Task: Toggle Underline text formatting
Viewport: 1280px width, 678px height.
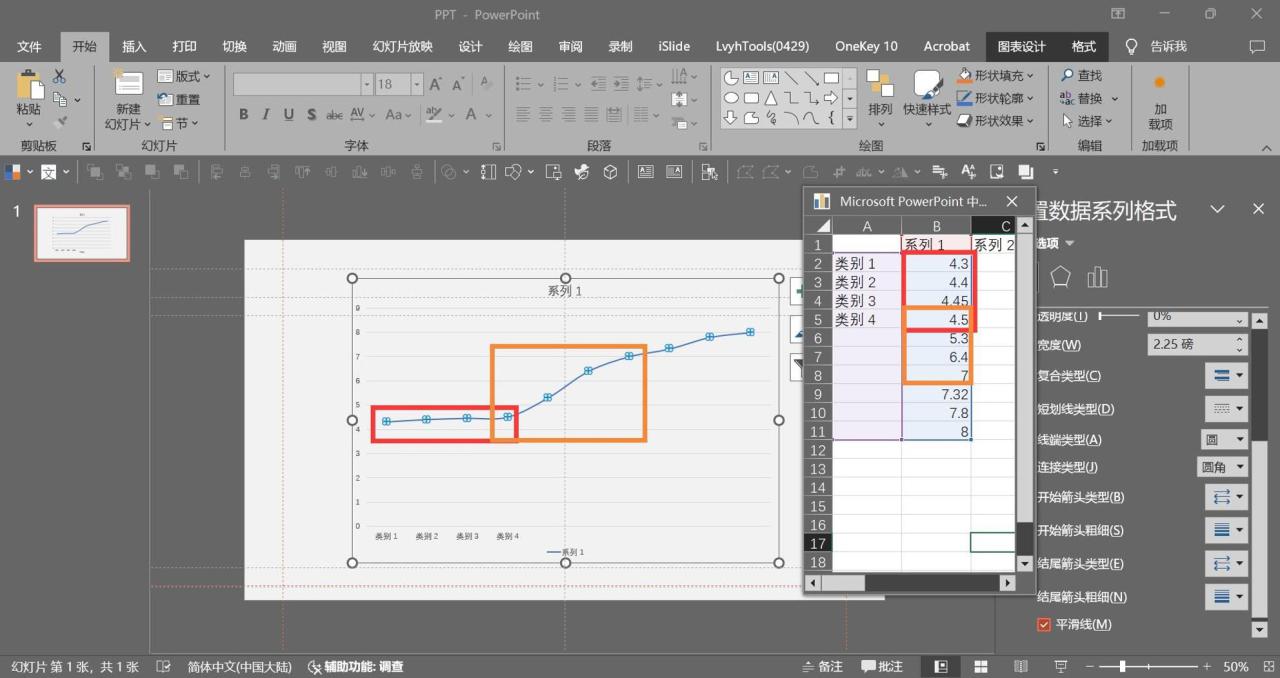Action: click(289, 115)
